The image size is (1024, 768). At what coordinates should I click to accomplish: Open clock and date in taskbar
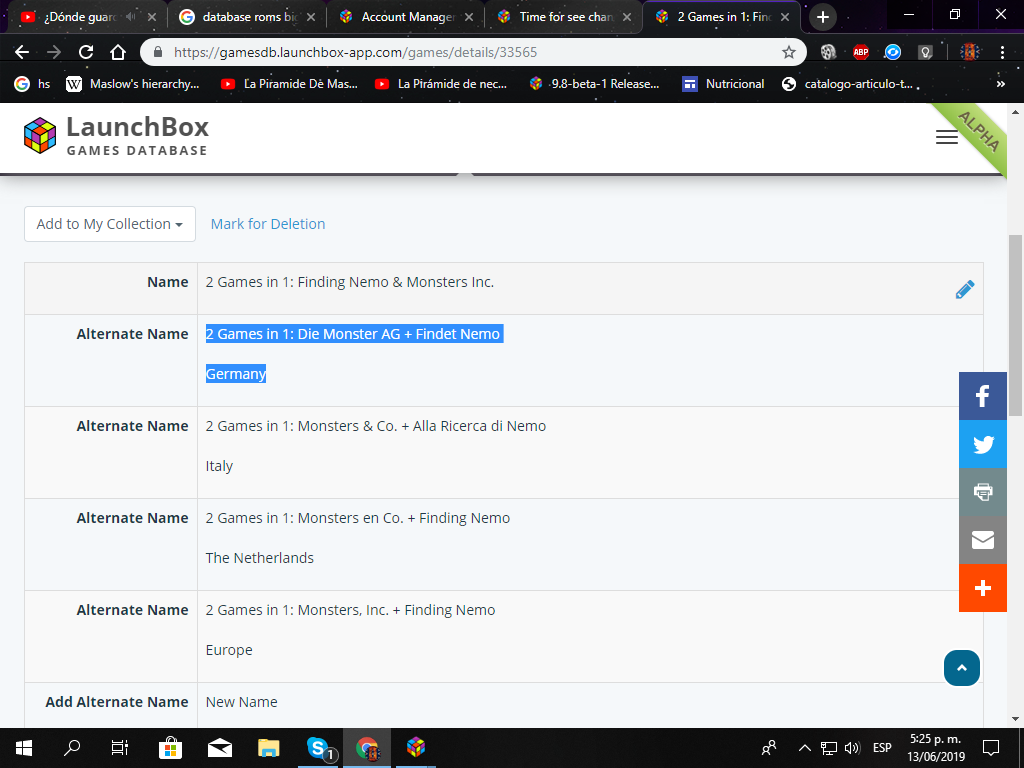coord(936,748)
